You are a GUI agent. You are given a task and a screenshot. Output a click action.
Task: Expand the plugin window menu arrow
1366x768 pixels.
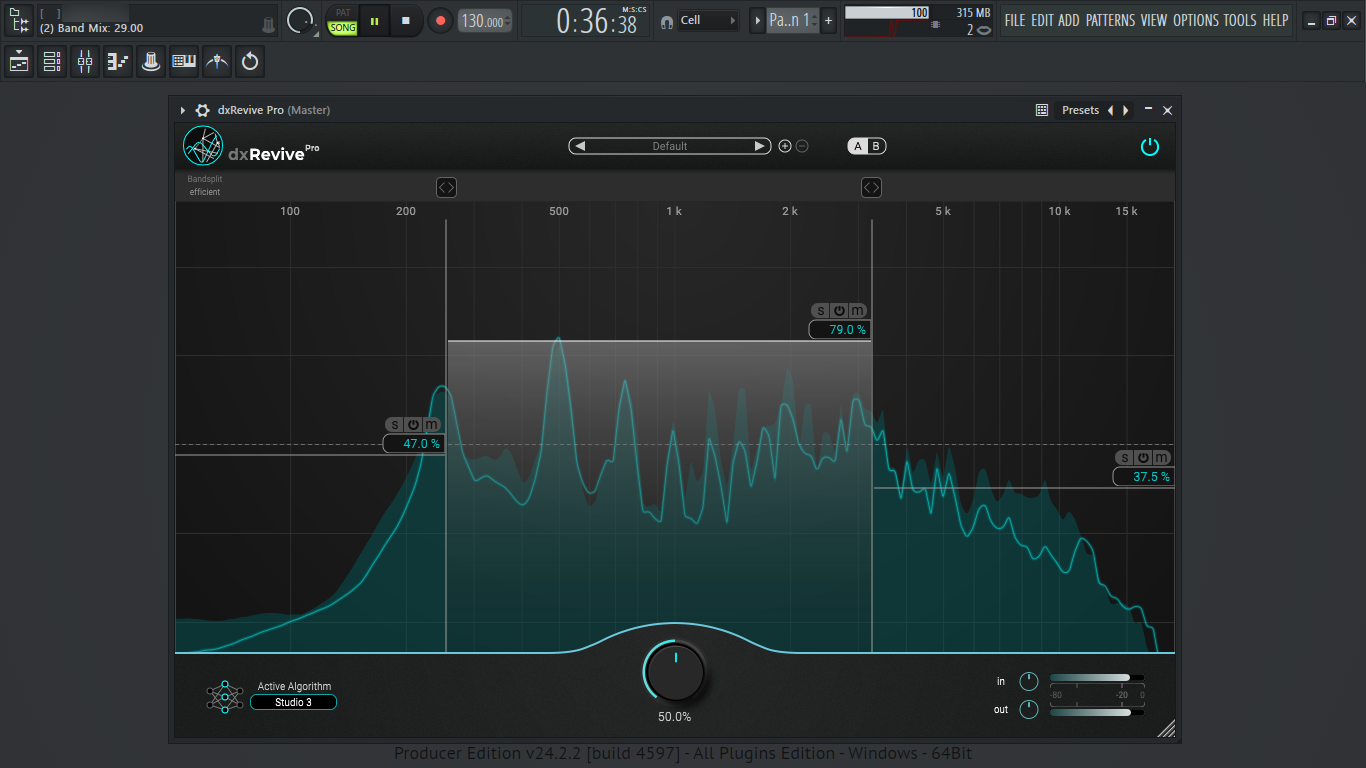pos(183,110)
